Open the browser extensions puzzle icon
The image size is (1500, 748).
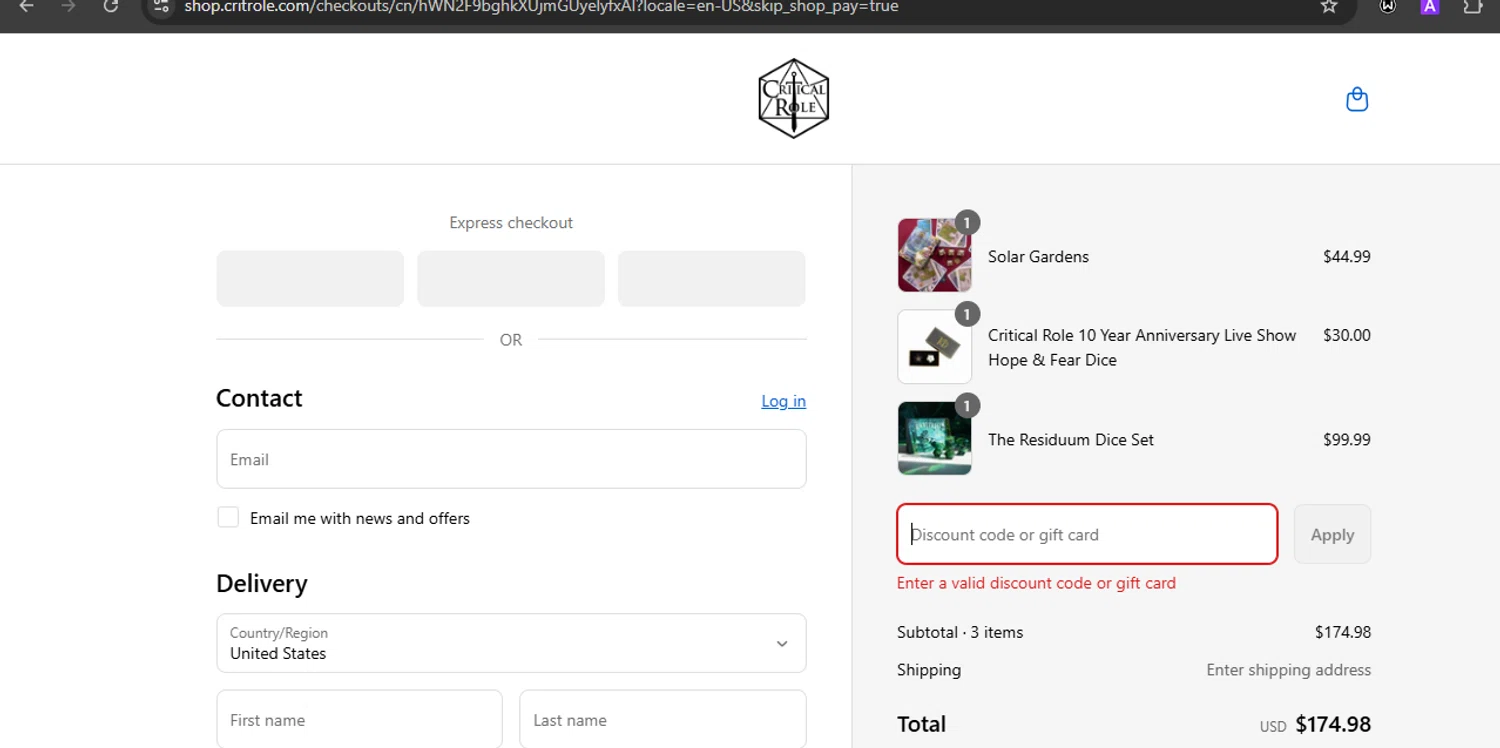point(1472,6)
